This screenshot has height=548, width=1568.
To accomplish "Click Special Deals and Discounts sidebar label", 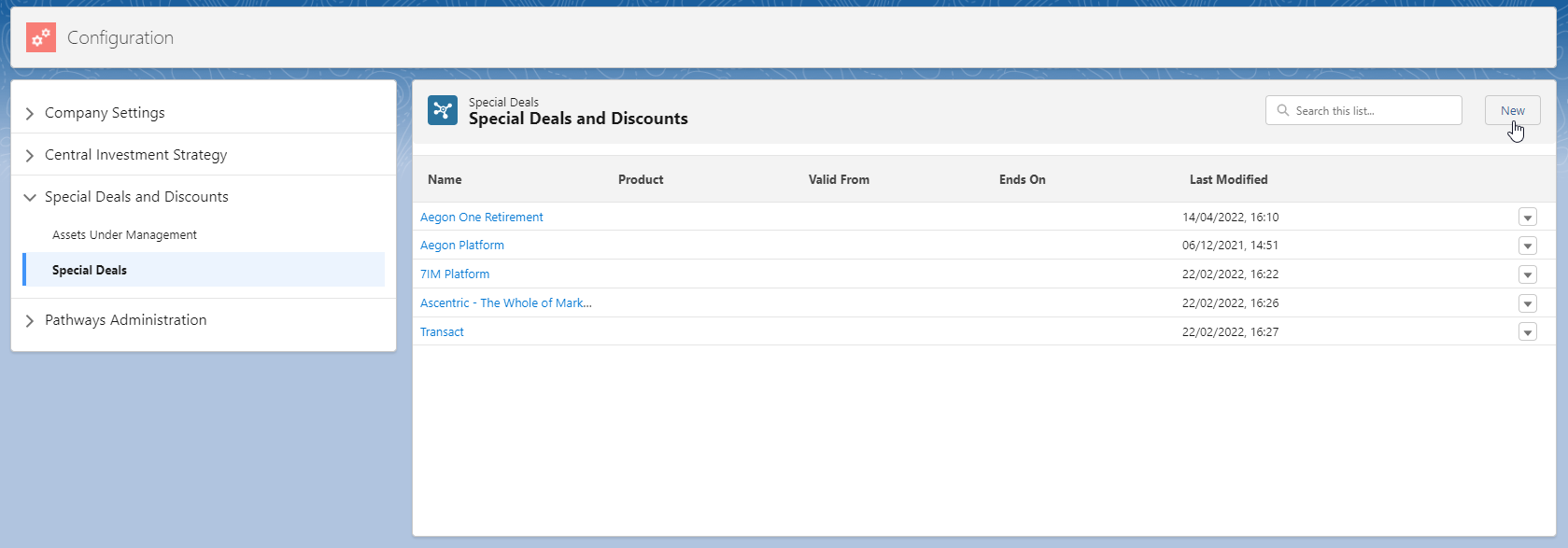I will point(136,197).
